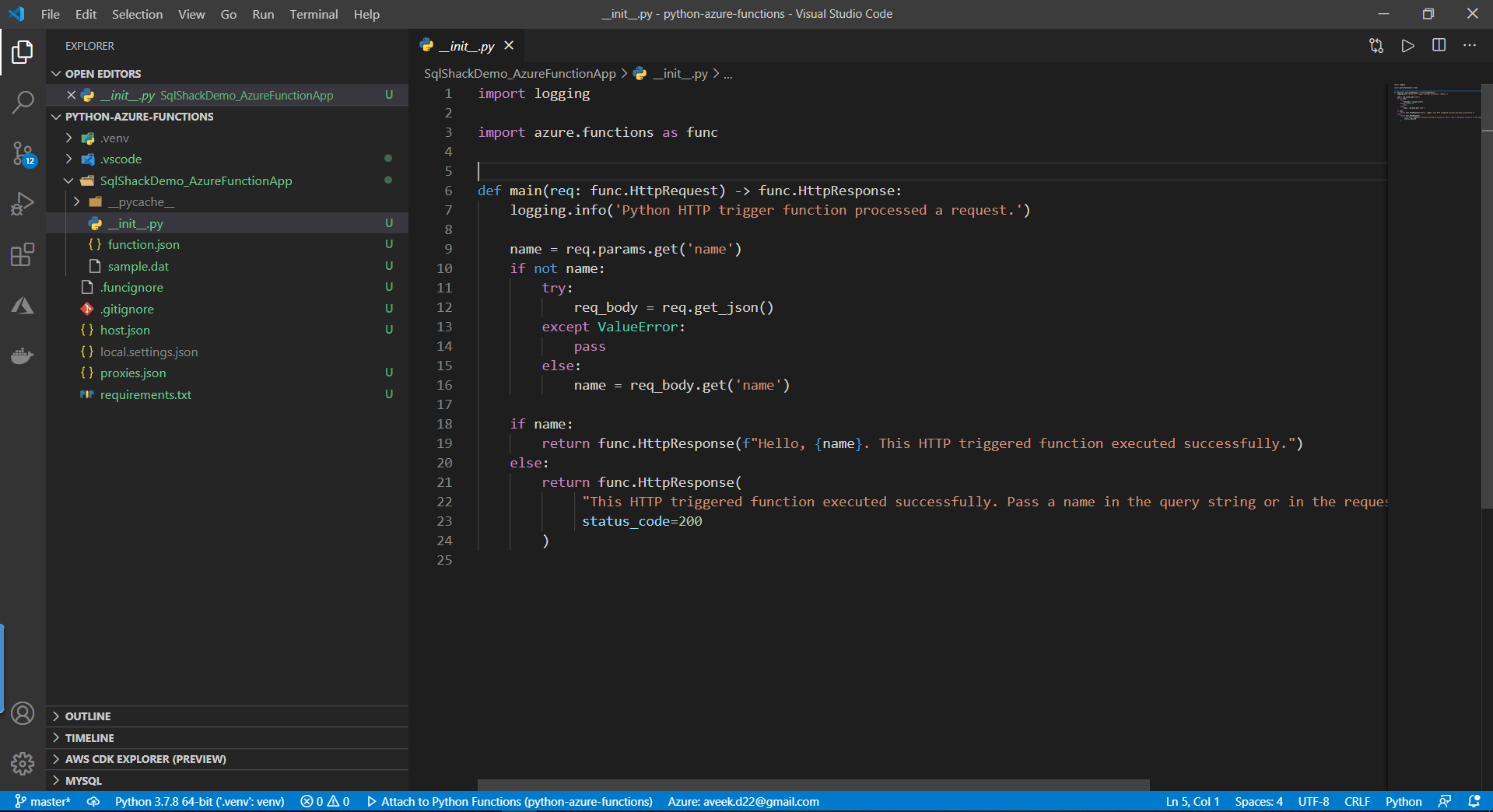Open the Run and Debug view

pos(23,204)
